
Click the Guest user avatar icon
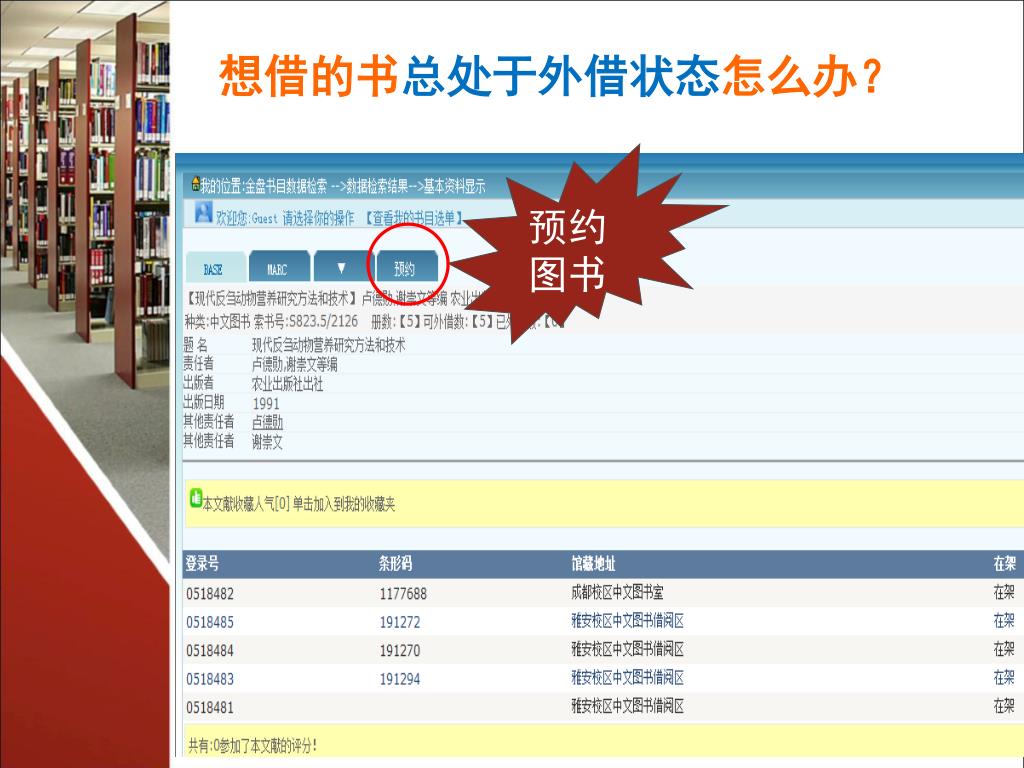[204, 212]
